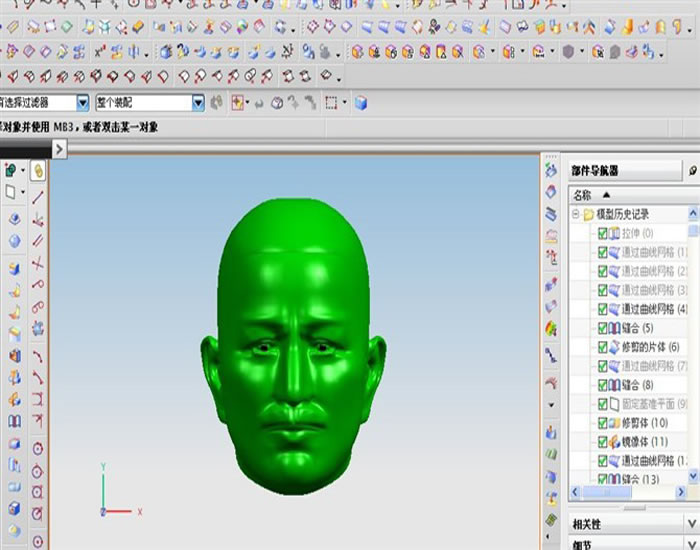Image resolution: width=700 pixels, height=550 pixels.
Task: Click the 名称 column header
Action: point(582,195)
